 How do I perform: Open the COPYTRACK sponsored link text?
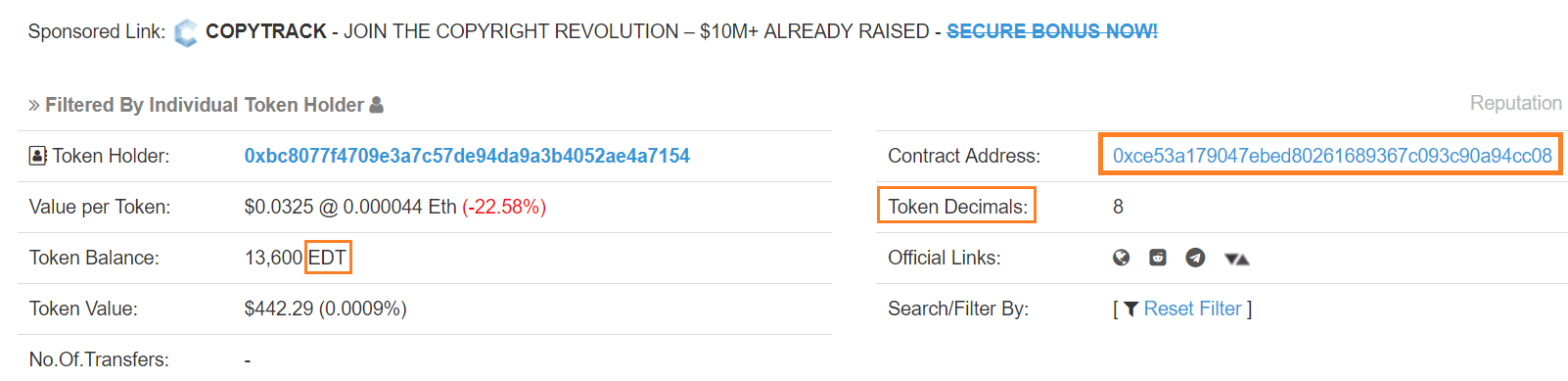tap(265, 31)
